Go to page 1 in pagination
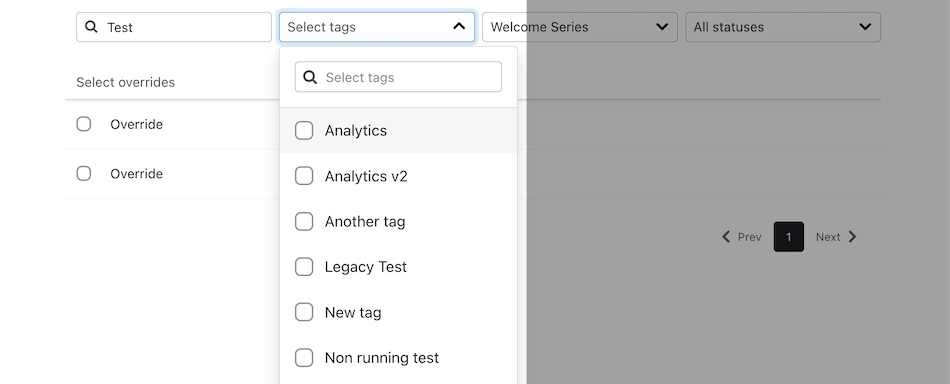 (789, 237)
